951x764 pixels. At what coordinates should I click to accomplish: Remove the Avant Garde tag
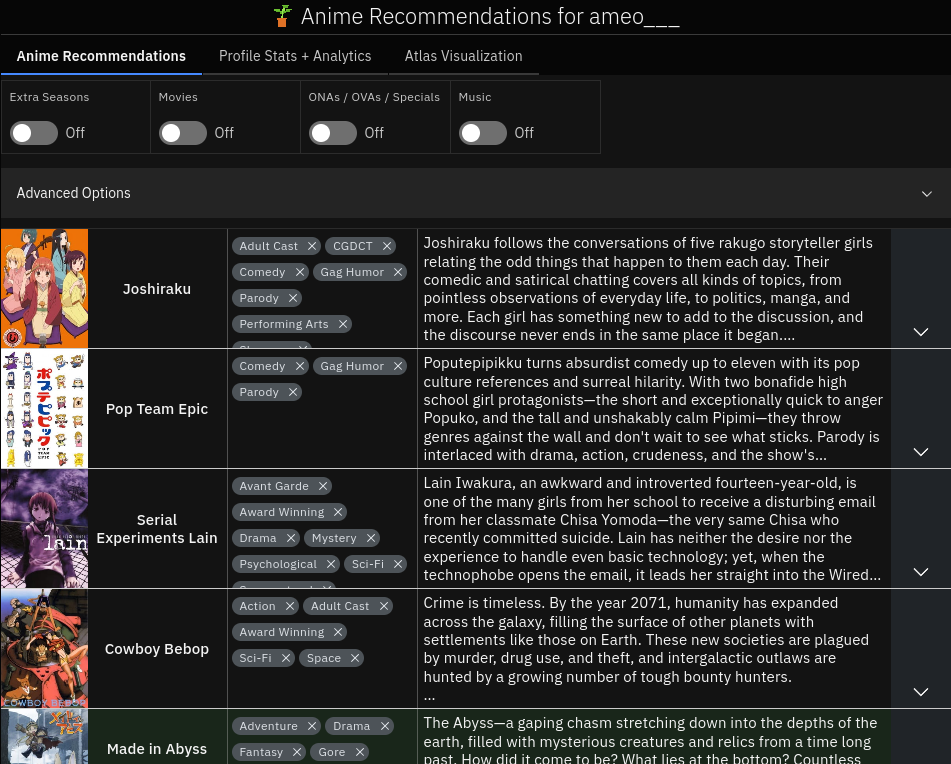(x=323, y=486)
